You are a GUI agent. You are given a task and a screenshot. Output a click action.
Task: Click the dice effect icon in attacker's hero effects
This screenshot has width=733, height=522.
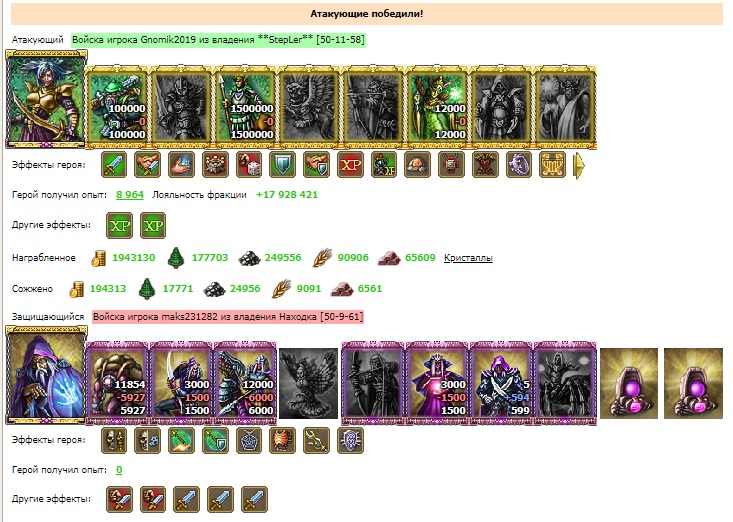249,164
